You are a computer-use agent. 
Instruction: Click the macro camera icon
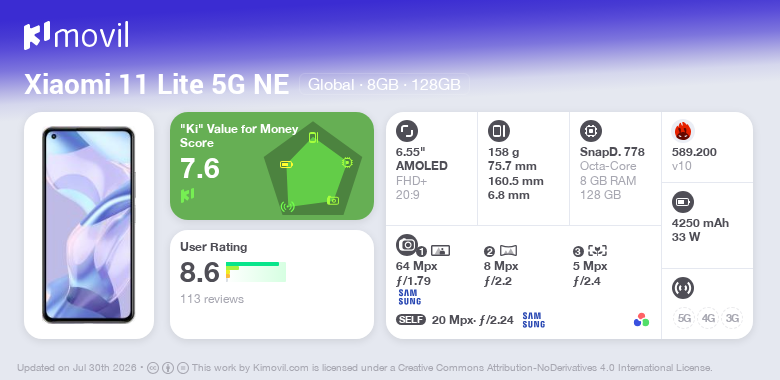(597, 251)
